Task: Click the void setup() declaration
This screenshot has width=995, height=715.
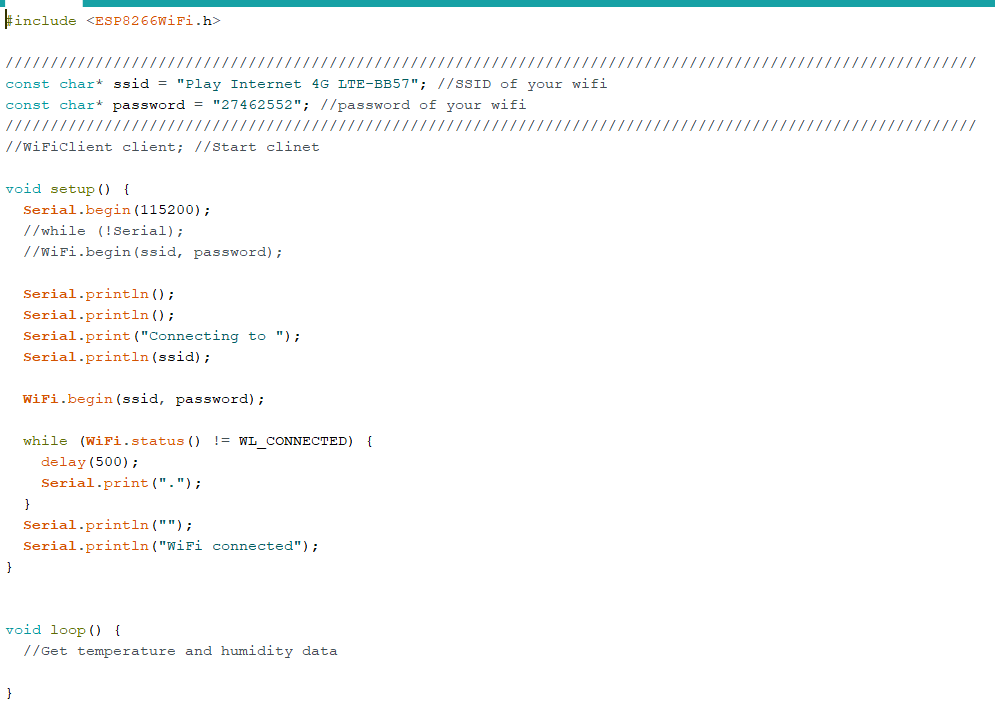Action: pos(67,189)
